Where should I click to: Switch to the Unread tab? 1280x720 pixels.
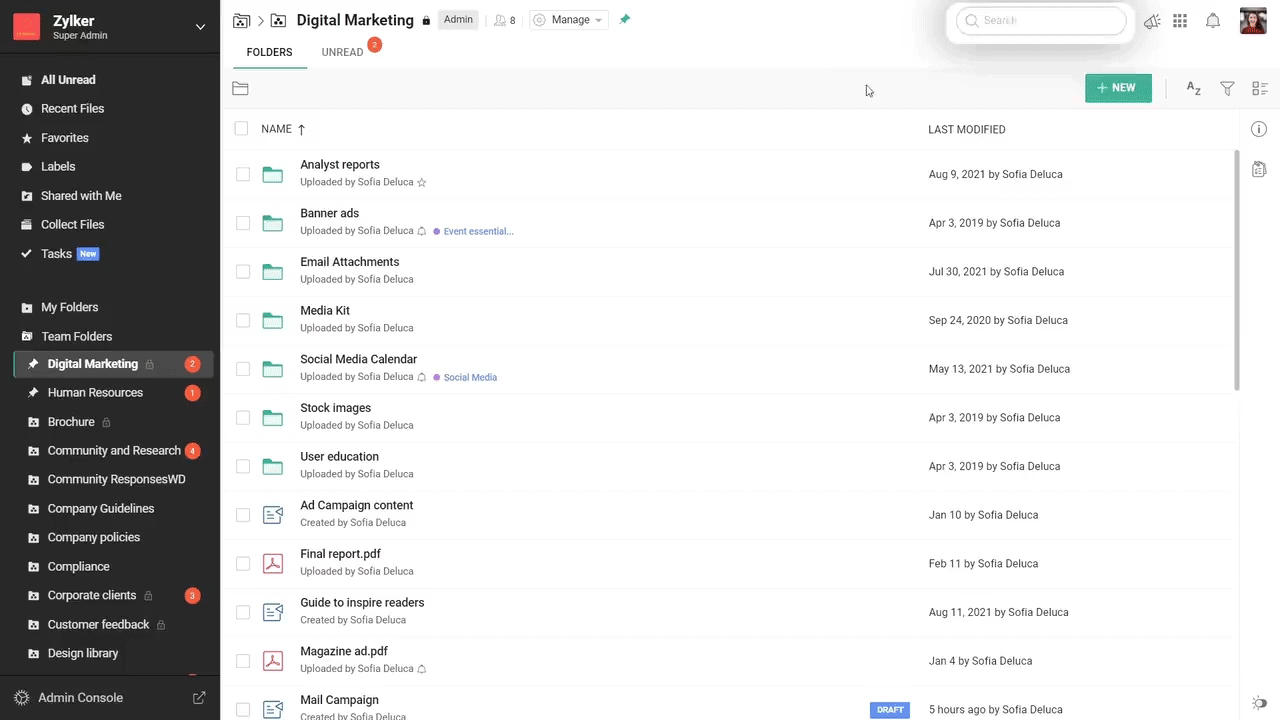click(x=342, y=52)
